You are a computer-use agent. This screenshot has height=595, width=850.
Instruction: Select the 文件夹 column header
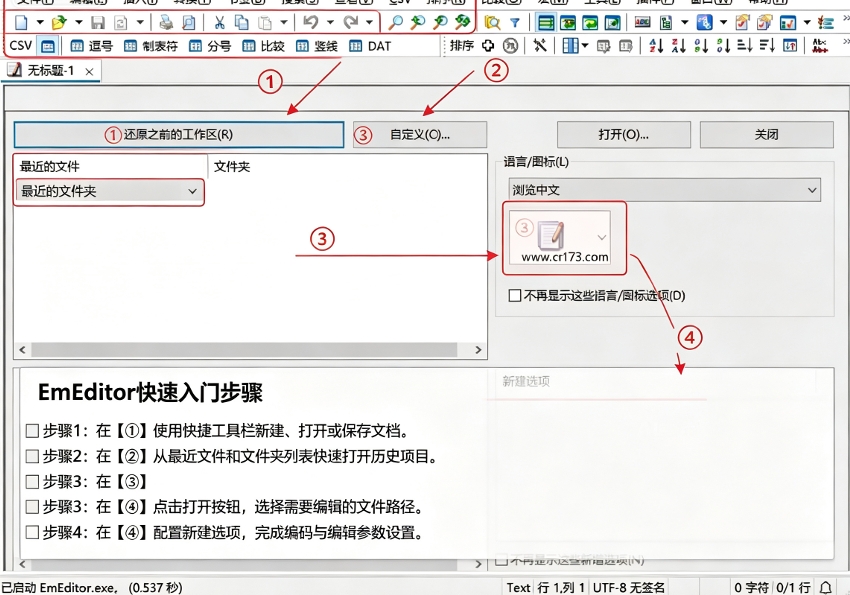point(232,166)
